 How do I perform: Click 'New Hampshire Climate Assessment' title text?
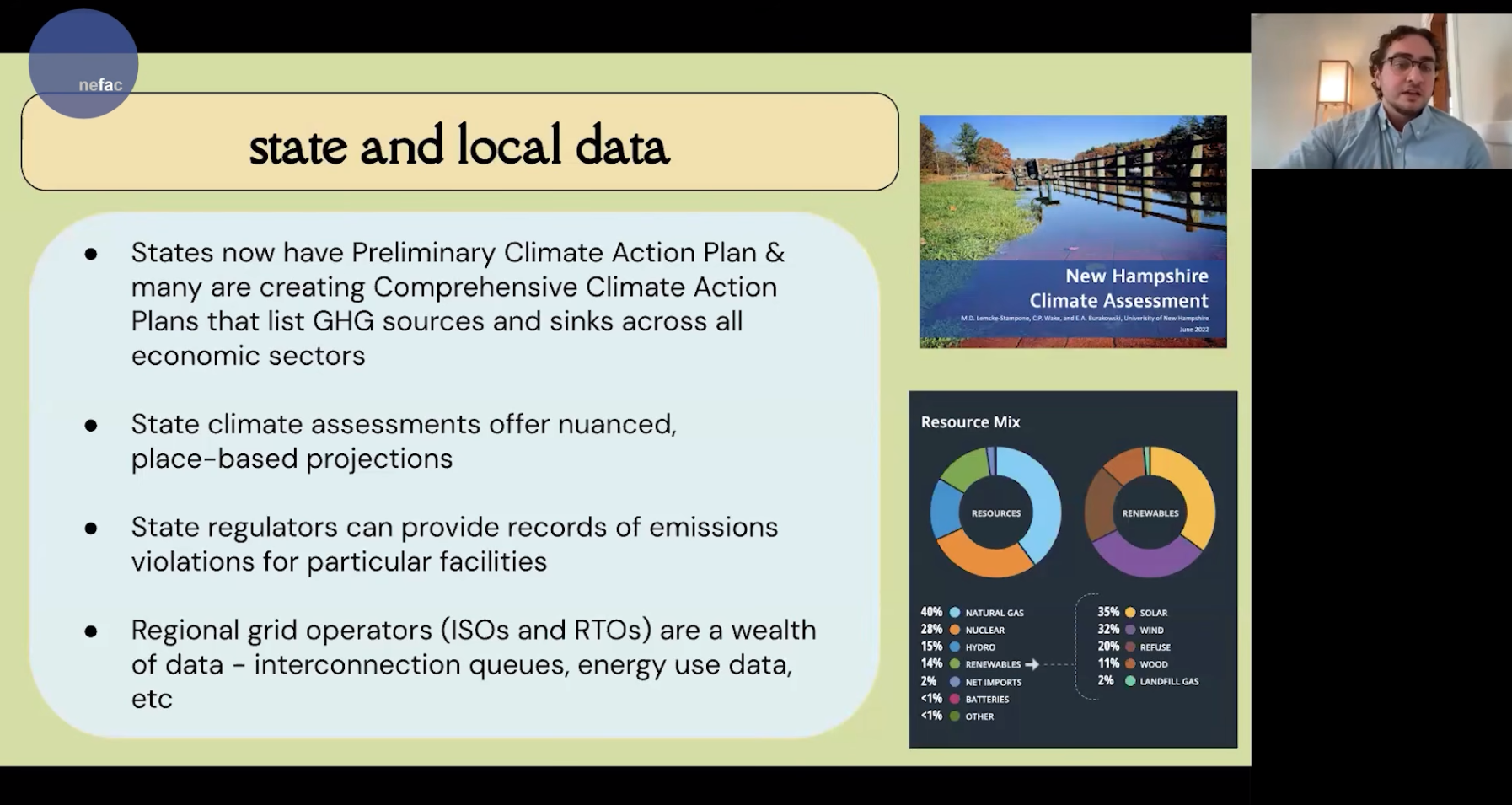[1118, 288]
